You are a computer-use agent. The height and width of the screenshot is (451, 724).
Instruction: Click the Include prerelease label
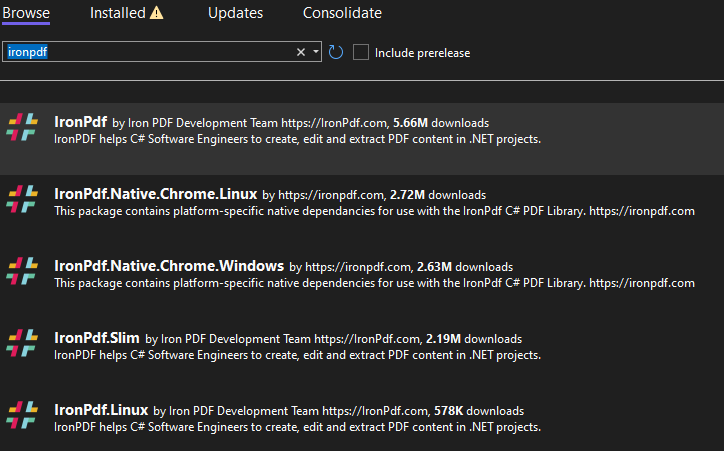tap(422, 53)
